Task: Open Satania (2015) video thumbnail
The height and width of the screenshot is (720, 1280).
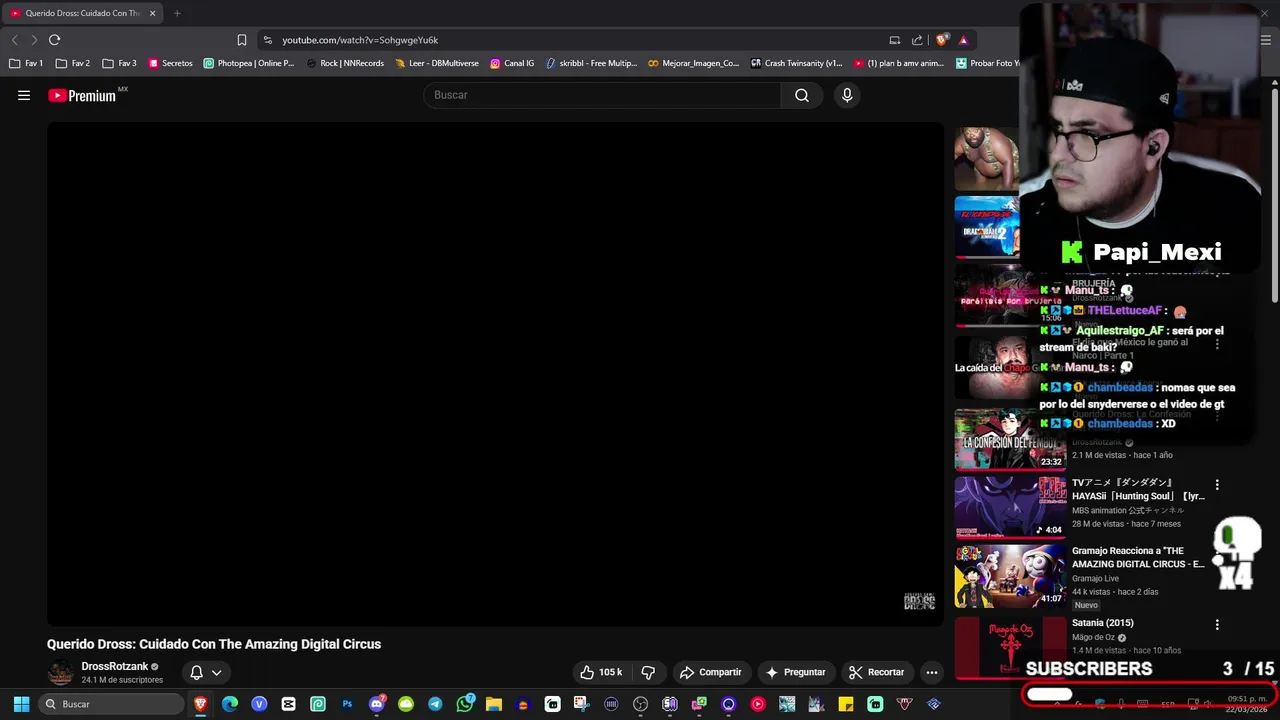Action: 1010,646
